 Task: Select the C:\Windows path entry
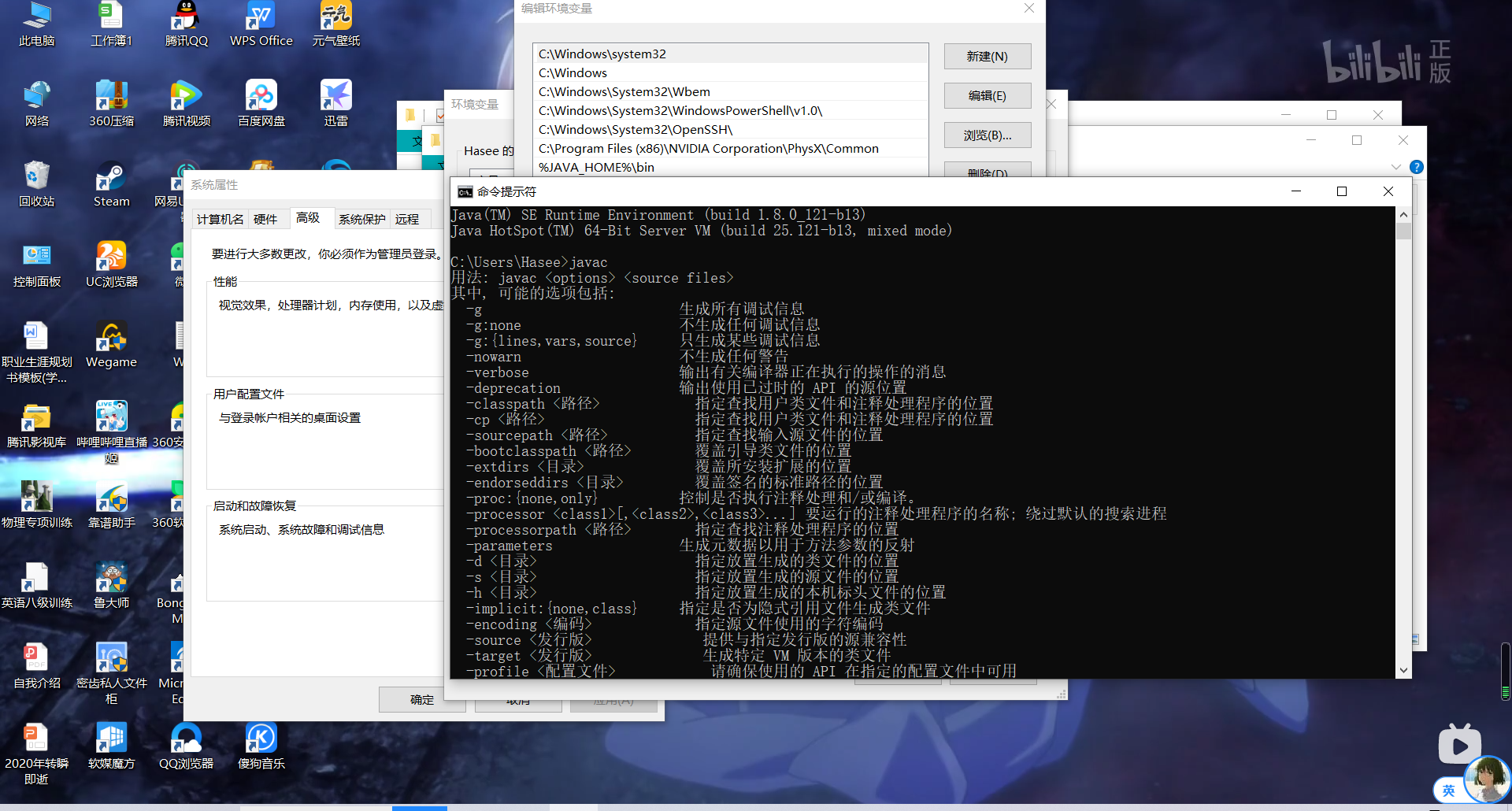click(731, 72)
